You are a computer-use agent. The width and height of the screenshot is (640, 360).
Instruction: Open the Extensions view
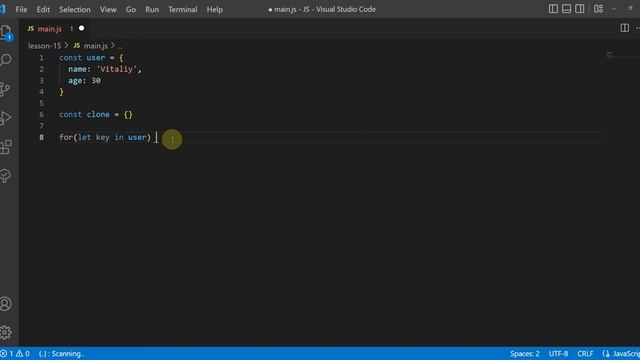click(x=6, y=147)
